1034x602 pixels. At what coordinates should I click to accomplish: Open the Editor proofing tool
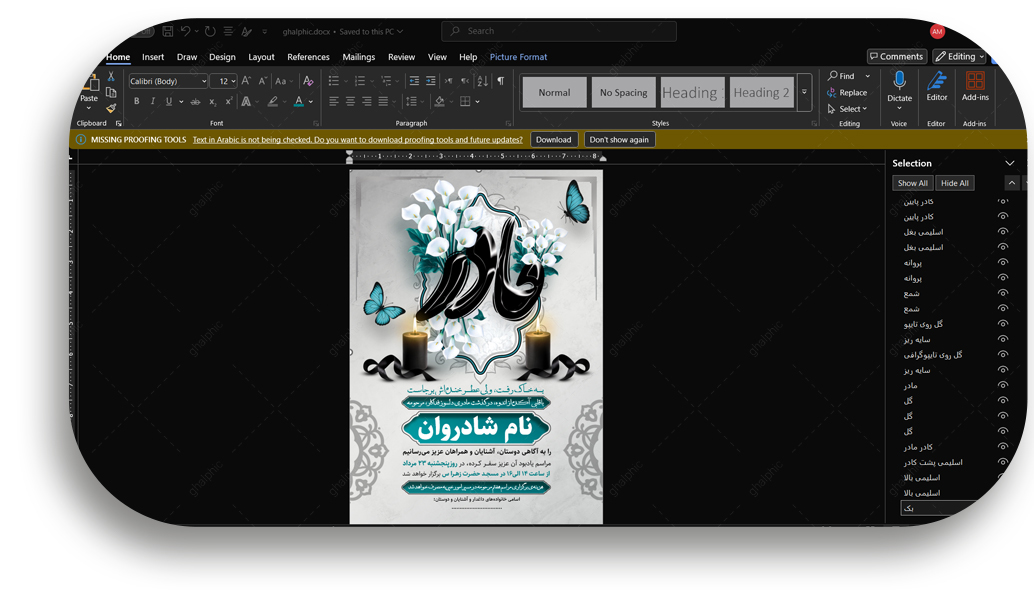tap(937, 86)
